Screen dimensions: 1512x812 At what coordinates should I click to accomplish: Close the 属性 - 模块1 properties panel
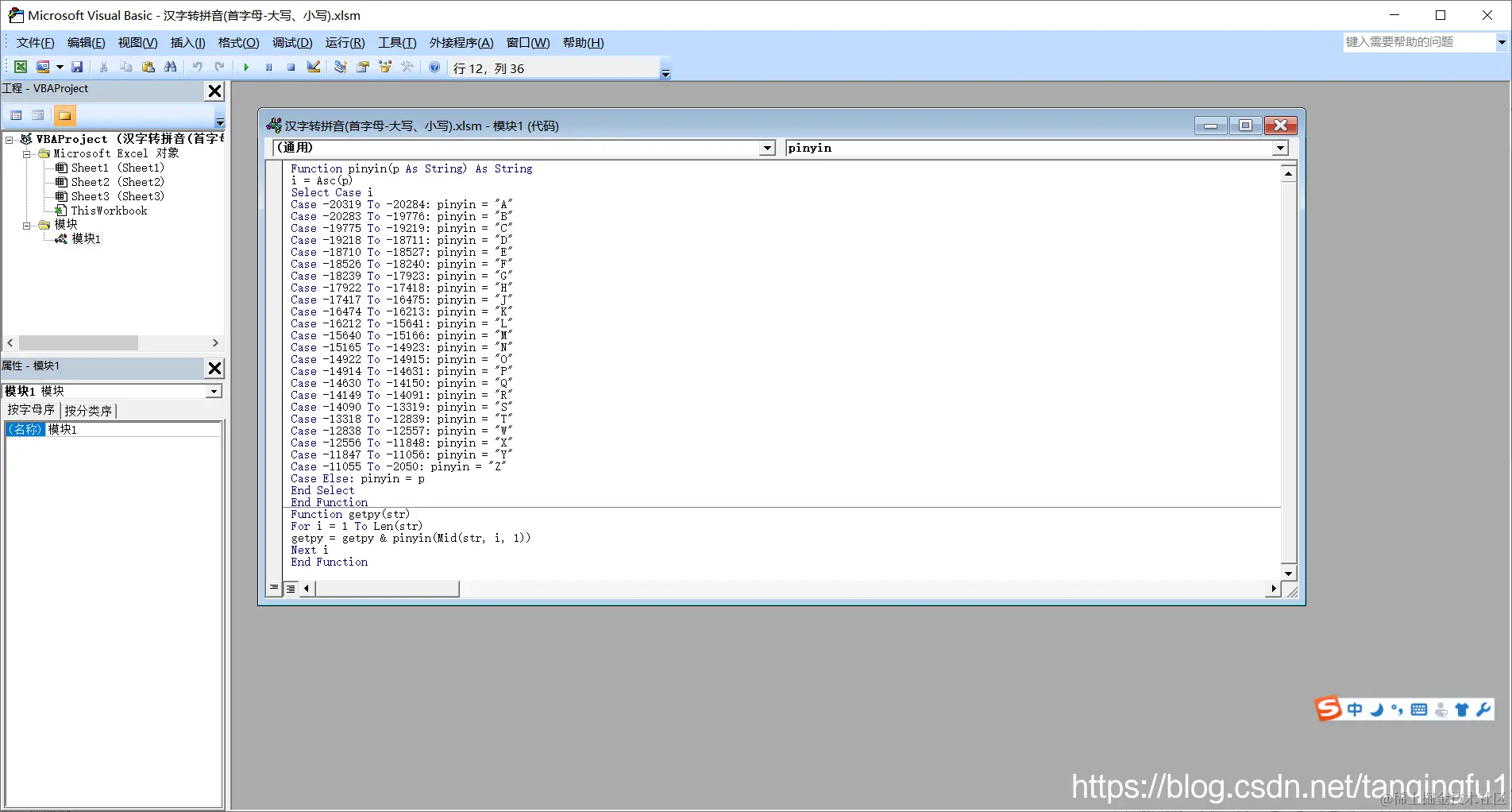coord(214,368)
